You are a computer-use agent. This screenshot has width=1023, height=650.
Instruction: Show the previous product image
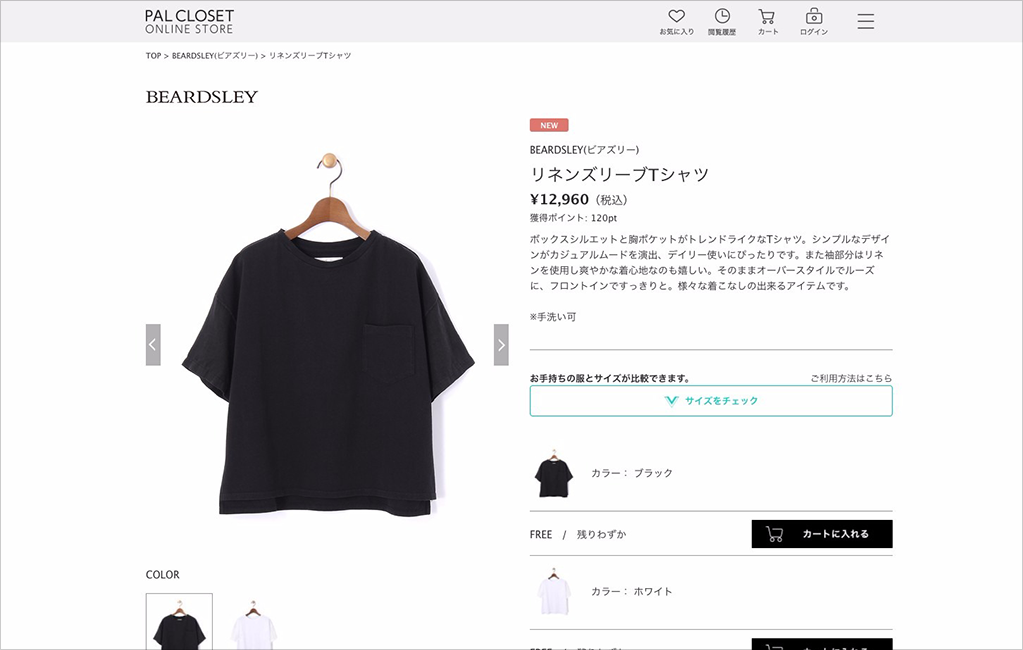click(x=153, y=345)
